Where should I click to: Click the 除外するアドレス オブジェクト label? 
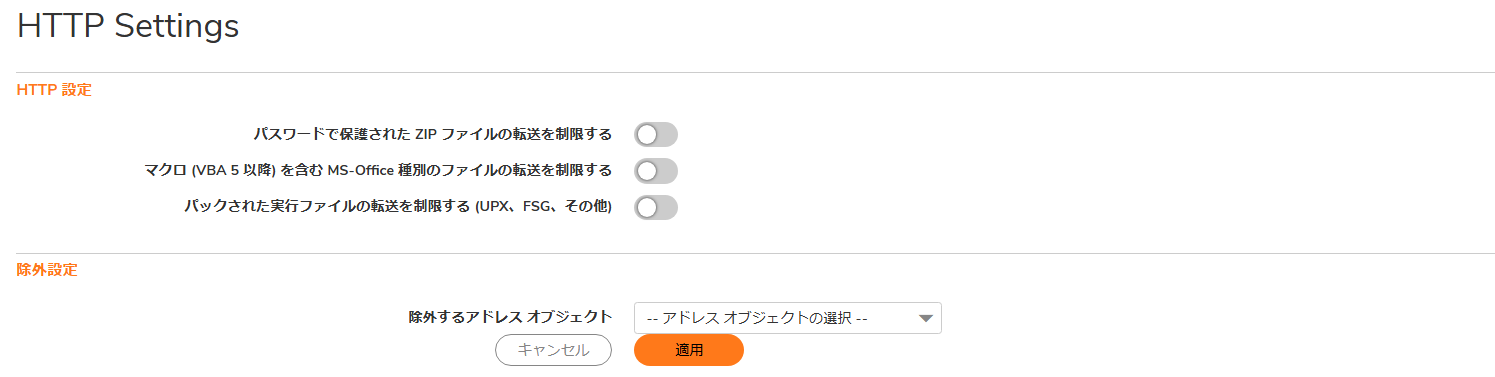click(x=510, y=317)
